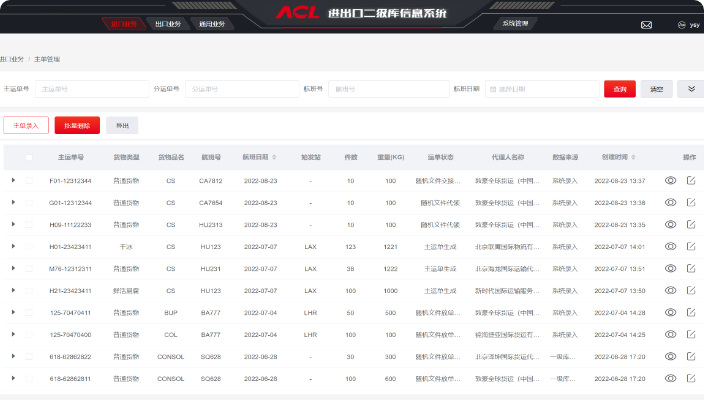Click the red 查询 search button
704x400 pixels.
[620, 89]
